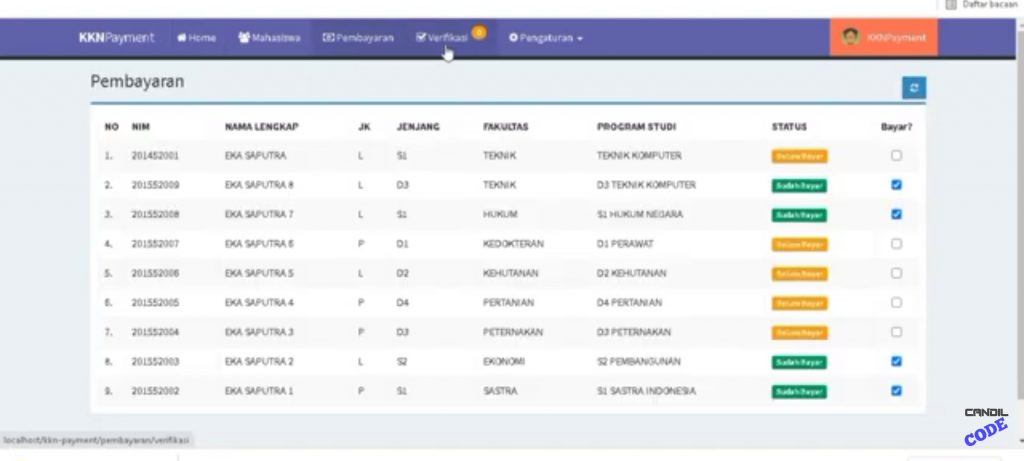Viewport: 1024px width, 461px height.
Task: Click the Pengaturan gear icon
Action: coord(513,38)
